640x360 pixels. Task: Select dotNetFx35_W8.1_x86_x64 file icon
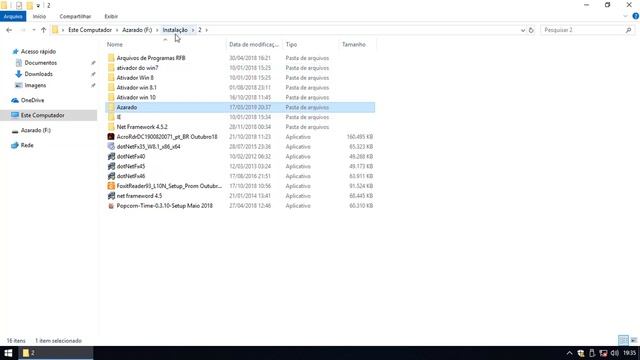(111, 147)
